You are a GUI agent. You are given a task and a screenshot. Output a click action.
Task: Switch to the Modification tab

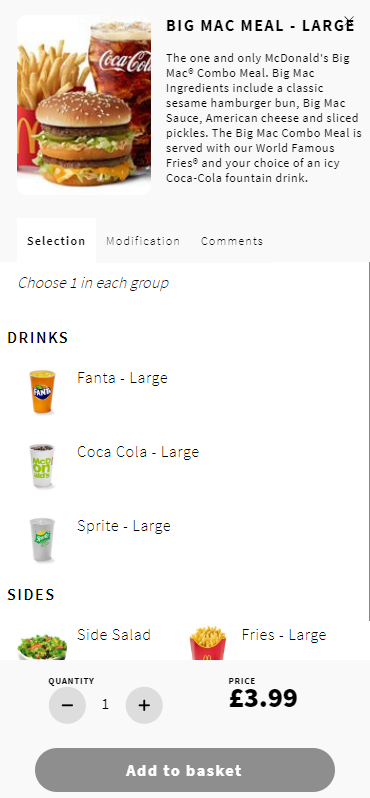143,241
